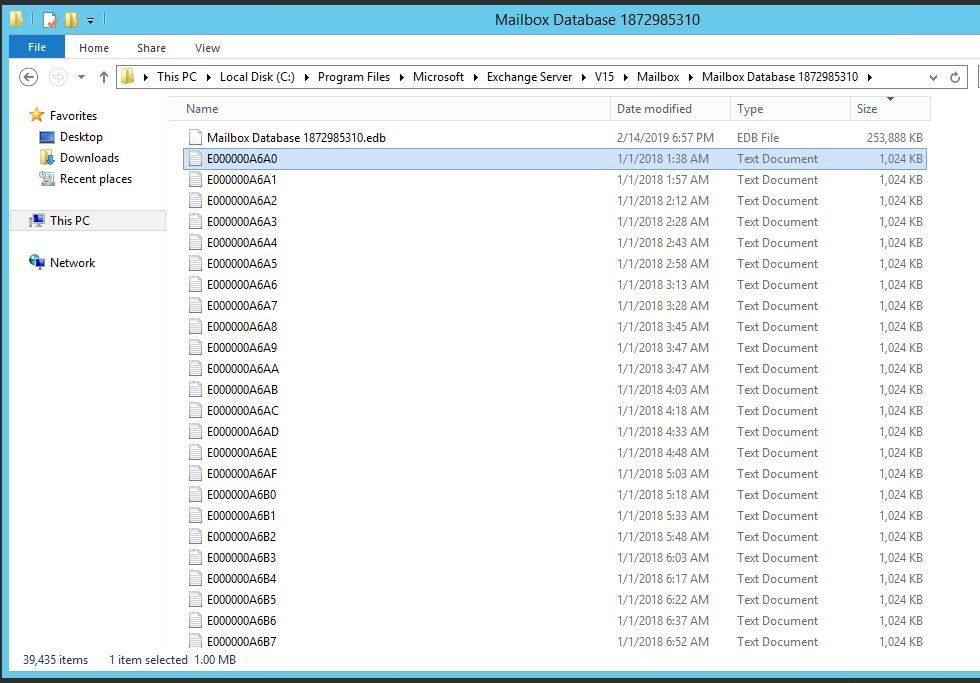Image resolution: width=980 pixels, height=683 pixels.
Task: Open the address bar history dropdown
Action: tap(933, 77)
